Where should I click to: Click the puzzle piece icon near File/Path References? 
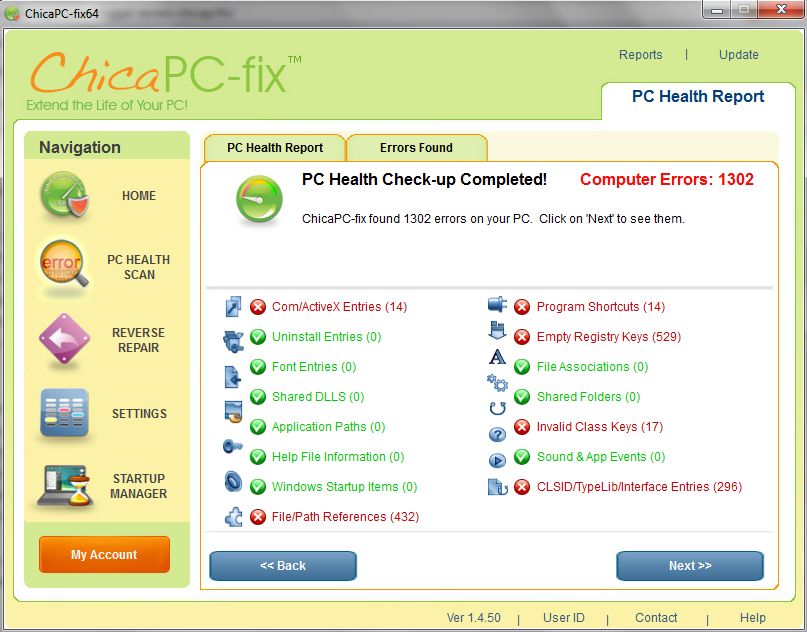click(234, 517)
